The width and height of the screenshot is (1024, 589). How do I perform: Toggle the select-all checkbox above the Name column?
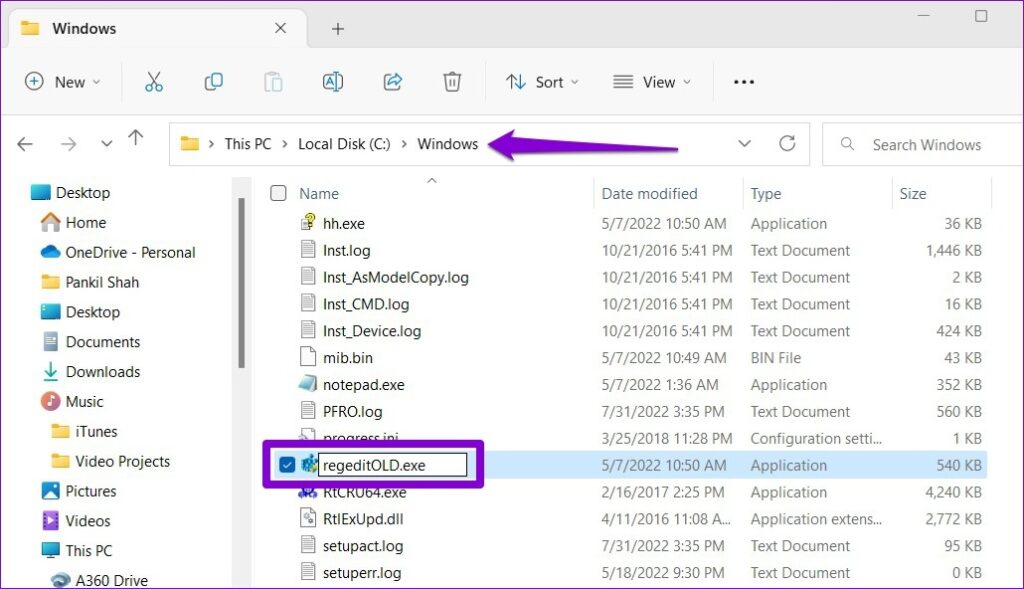point(277,193)
